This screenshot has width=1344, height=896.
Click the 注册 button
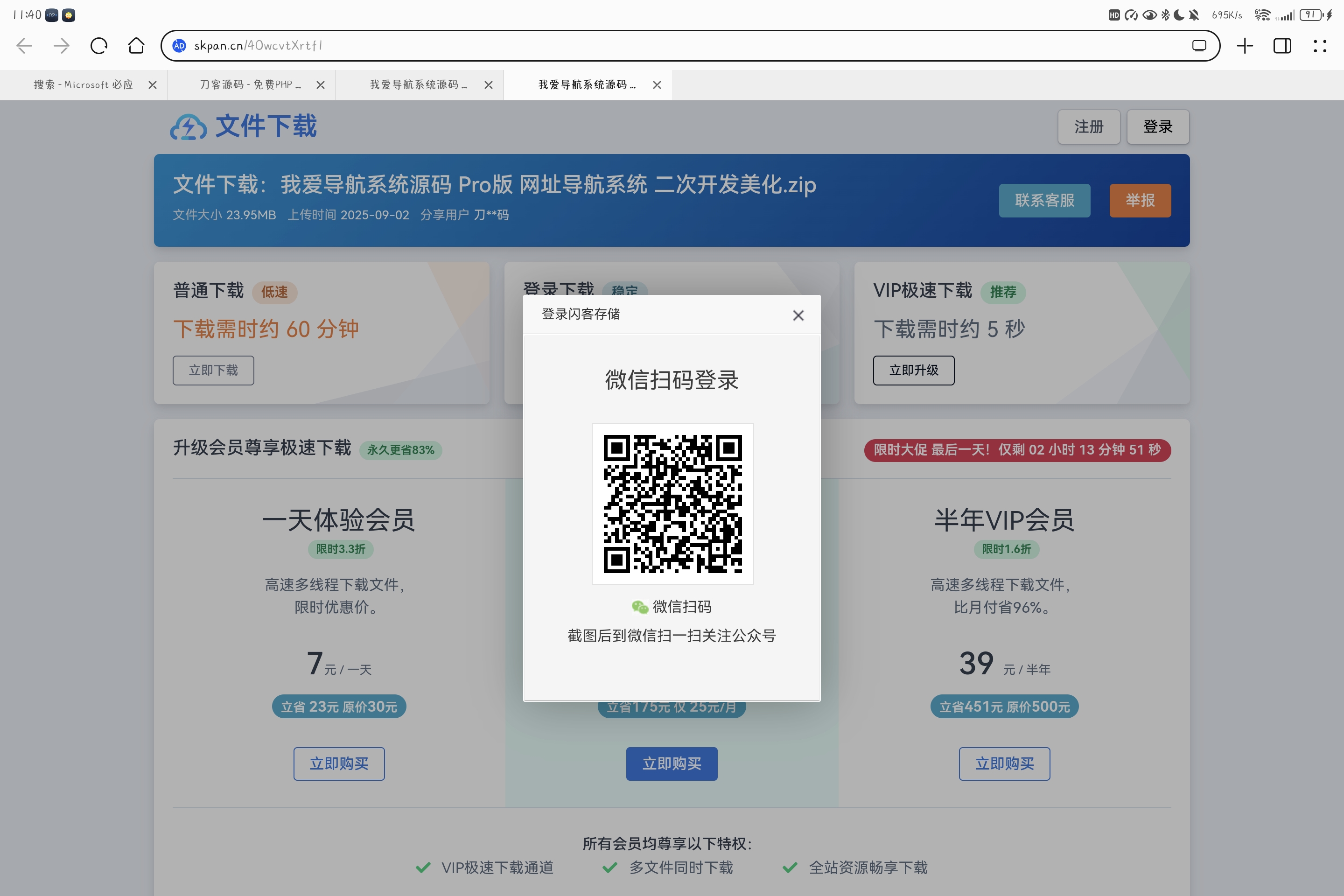(x=1089, y=127)
